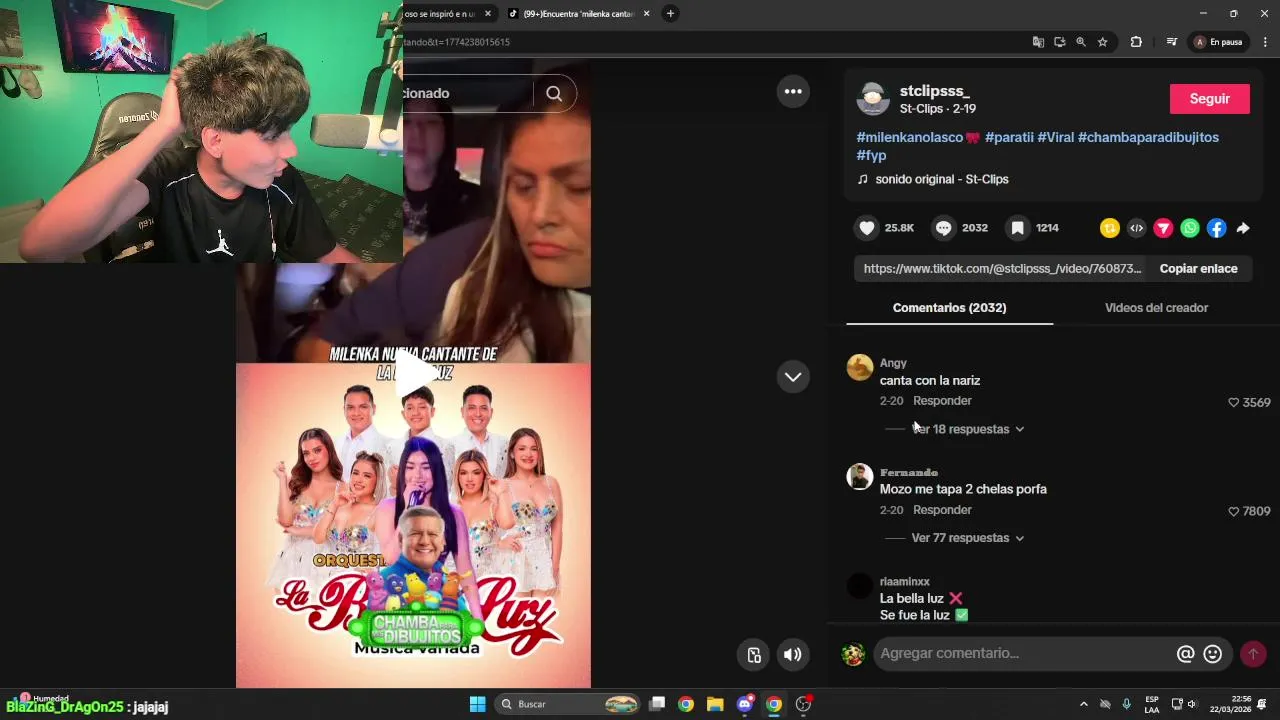
Task: Open the En pausa Chrome profile button
Action: 1218,42
